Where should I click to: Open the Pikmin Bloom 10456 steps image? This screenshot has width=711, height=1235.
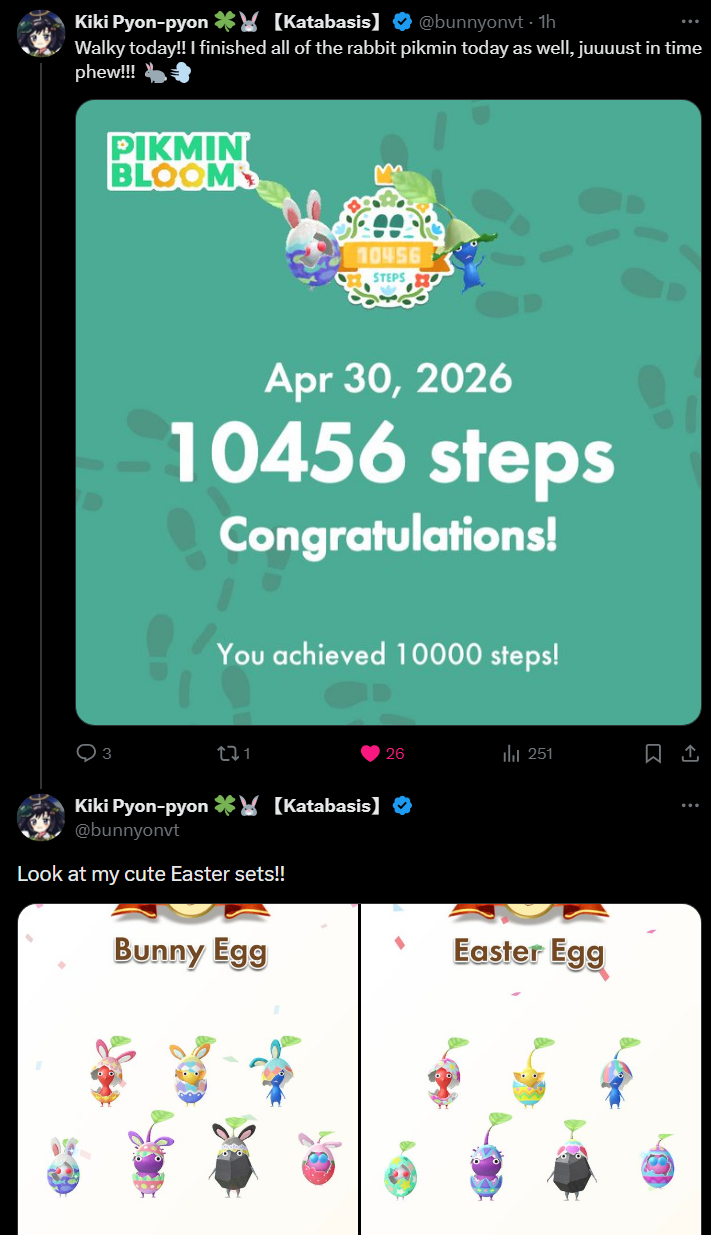click(x=388, y=412)
